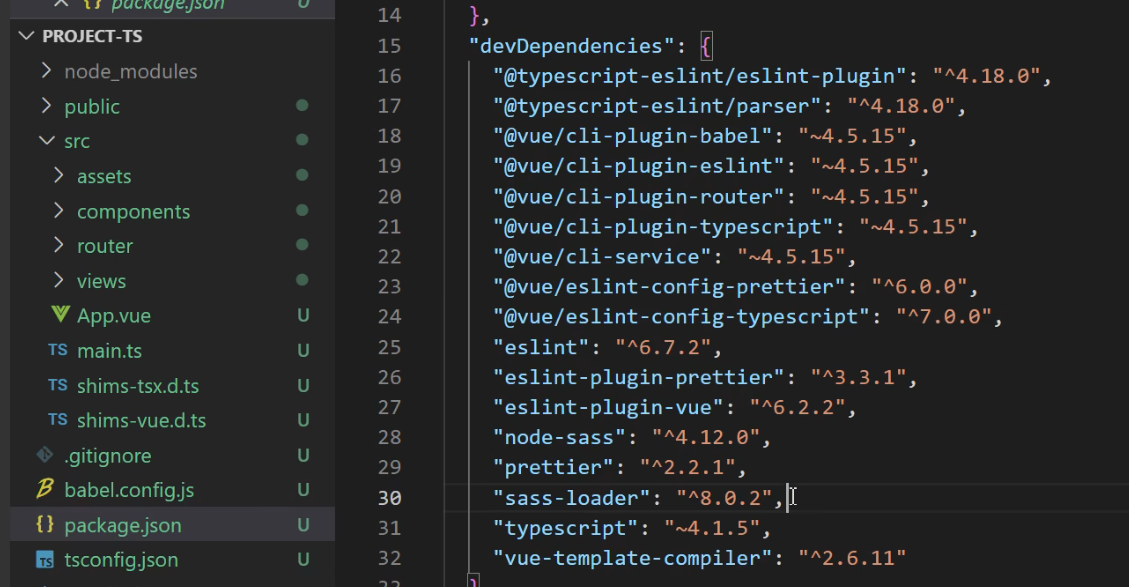Open shims-vue.d.ts file
The height and width of the screenshot is (587, 1129).
click(x=142, y=421)
